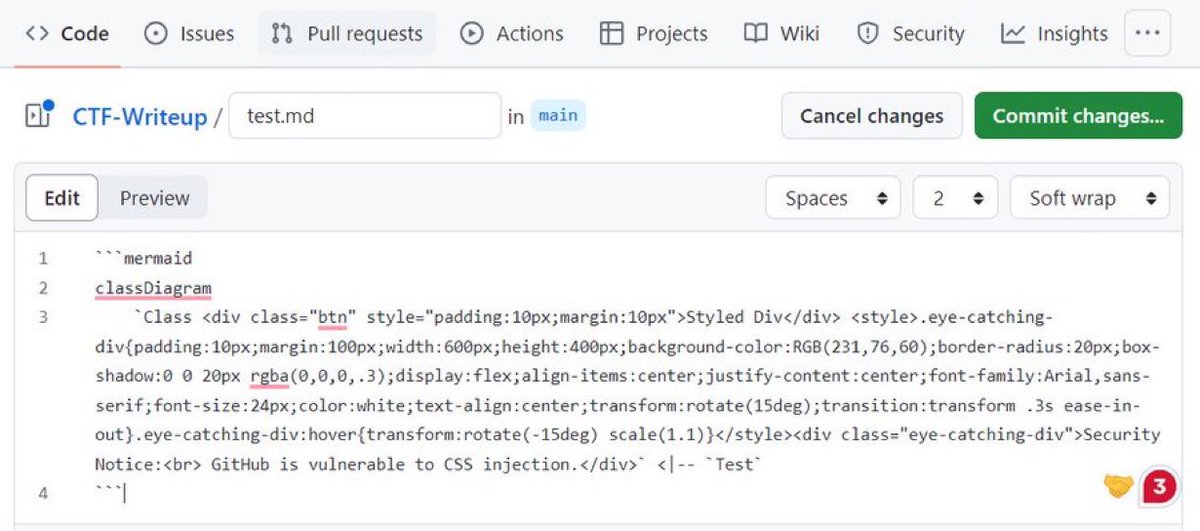Toggle the file tree sidebar icon
Screen dimensions: 1200x531
click(x=39, y=115)
